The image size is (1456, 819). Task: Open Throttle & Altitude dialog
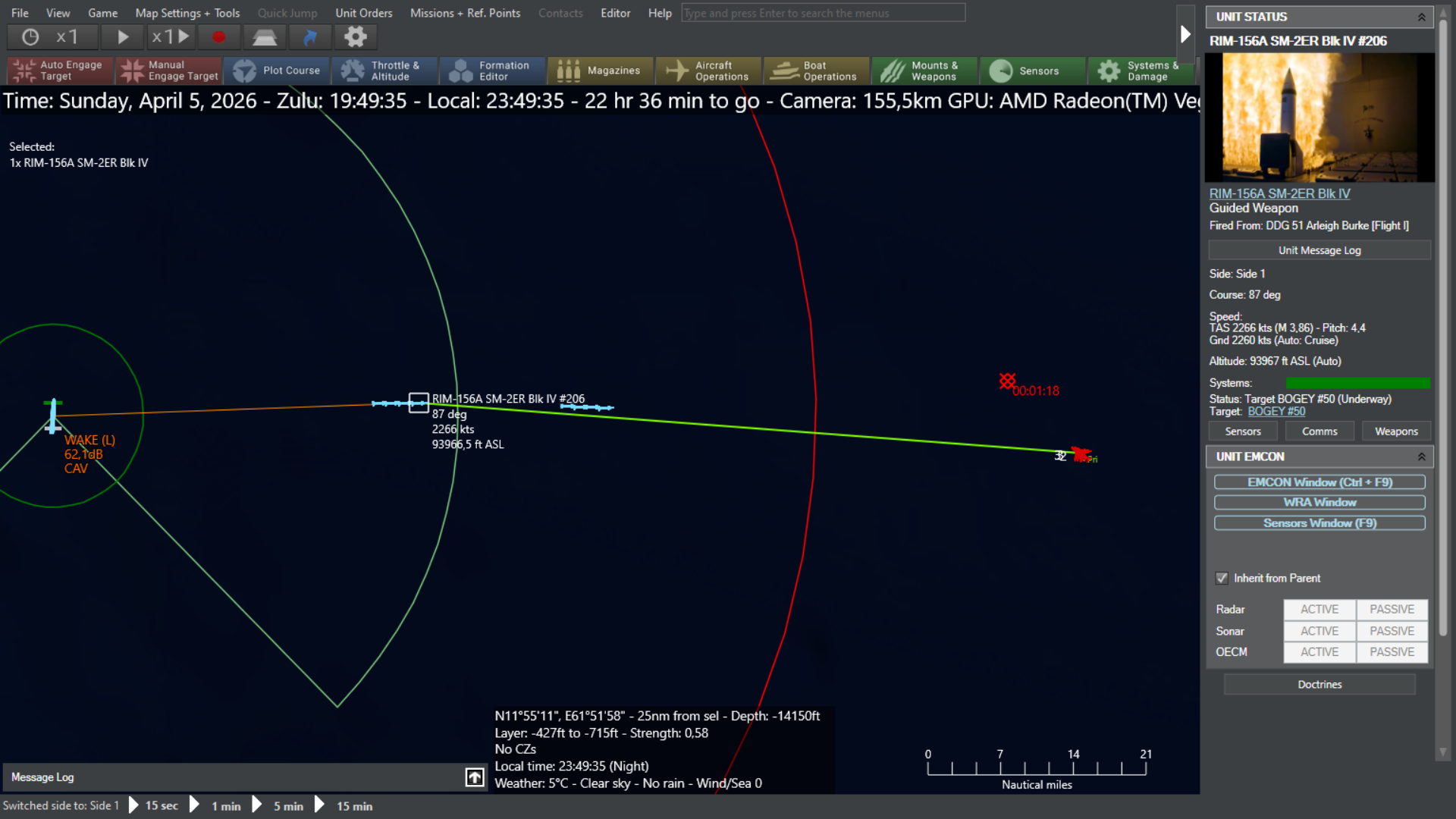pos(384,71)
